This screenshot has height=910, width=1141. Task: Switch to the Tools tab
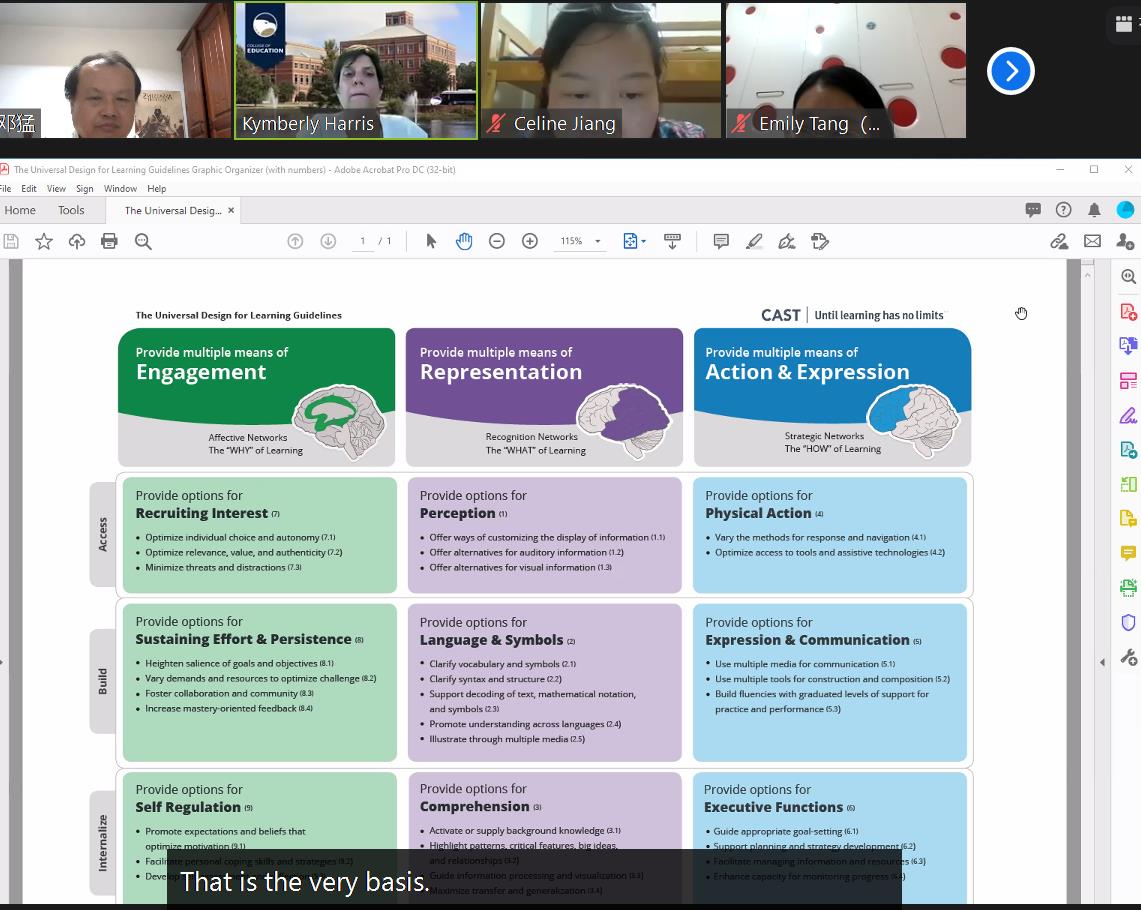[x=71, y=210]
